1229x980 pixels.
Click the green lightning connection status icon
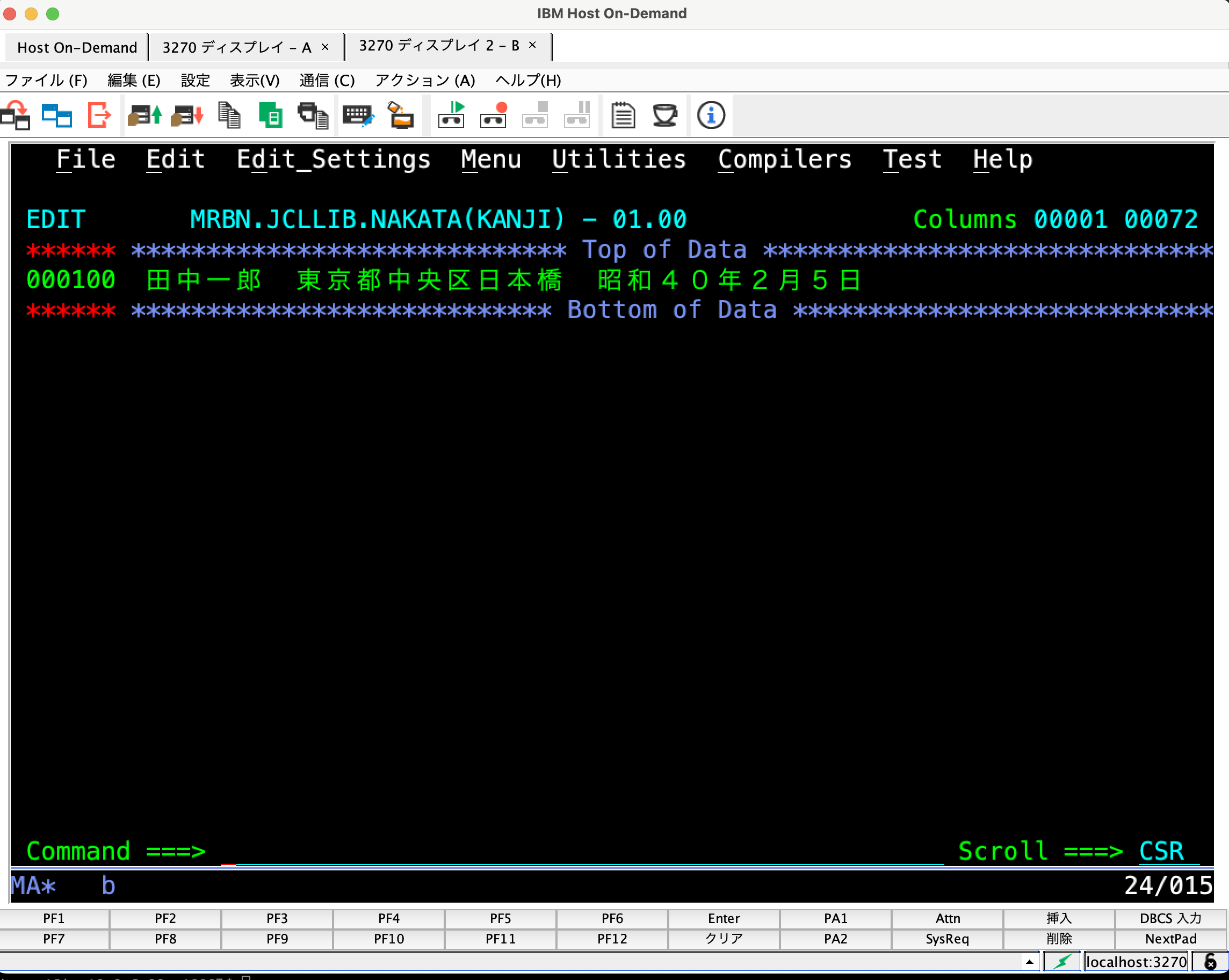[1062, 962]
